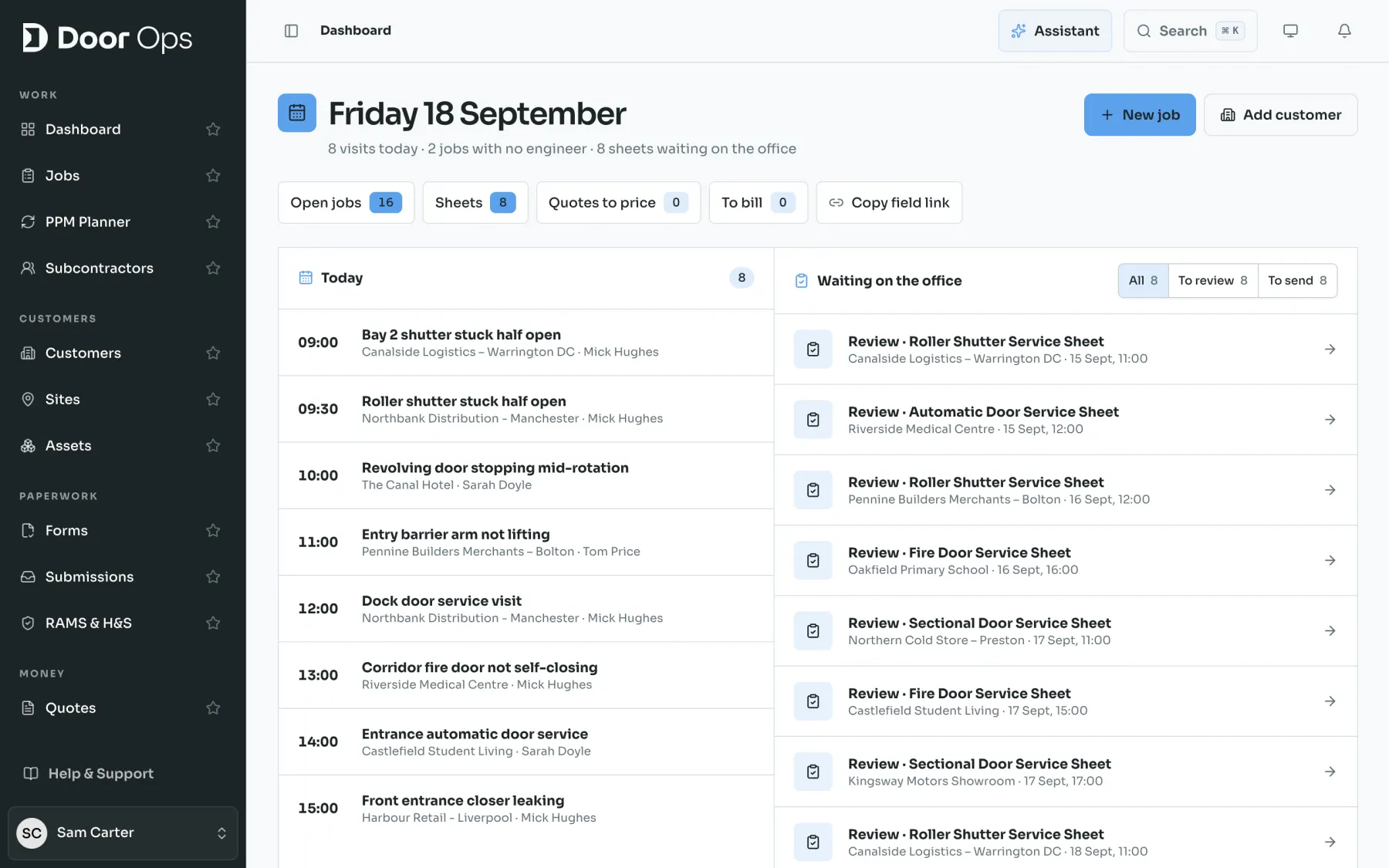1389x868 pixels.
Task: Focus the Search field
Action: (x=1190, y=31)
